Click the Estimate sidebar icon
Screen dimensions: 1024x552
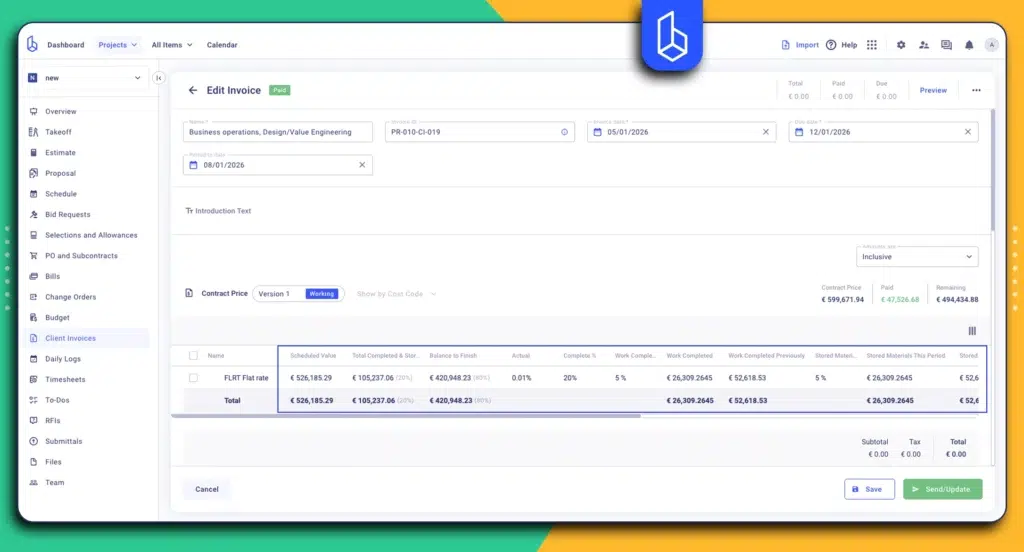(33, 153)
